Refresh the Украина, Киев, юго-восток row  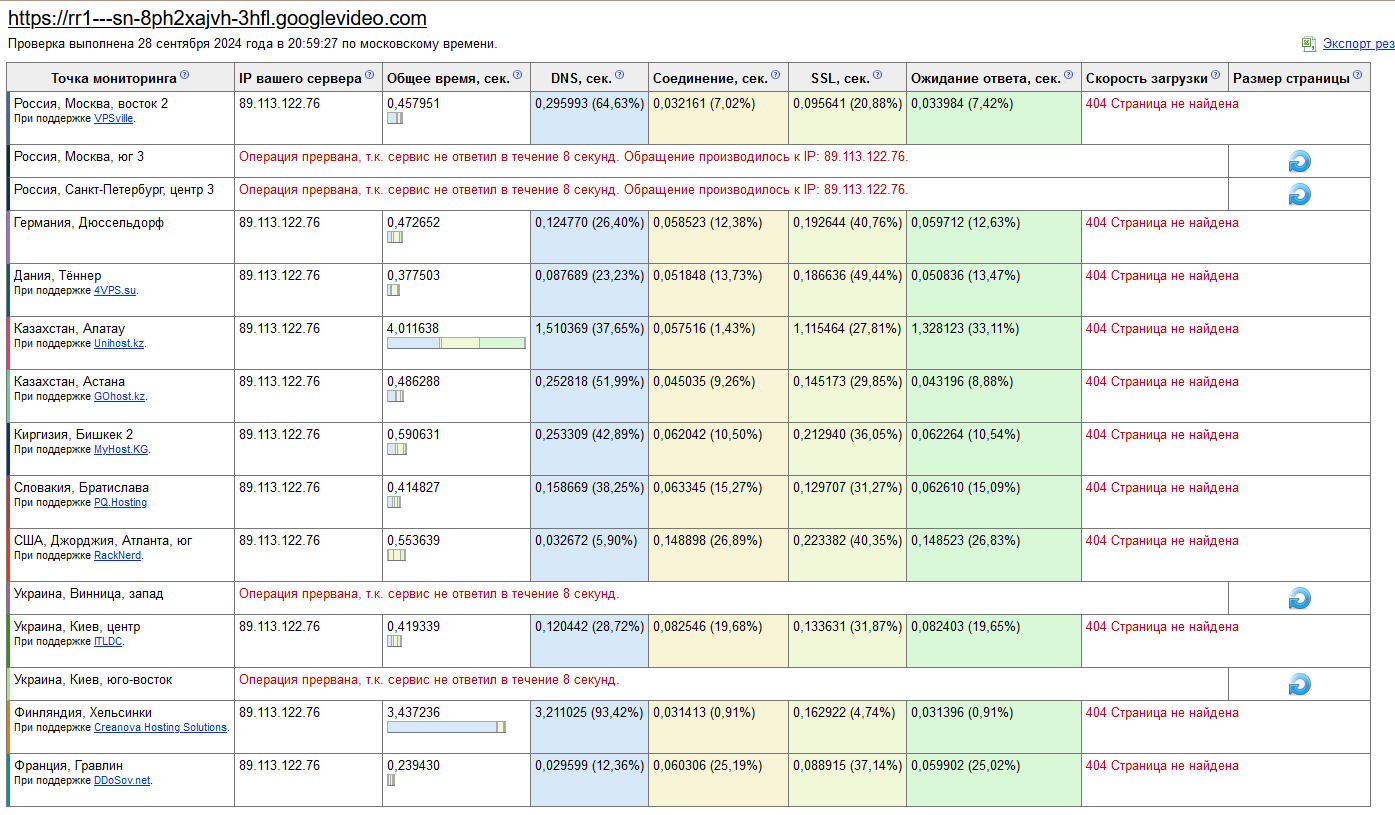click(x=1299, y=685)
